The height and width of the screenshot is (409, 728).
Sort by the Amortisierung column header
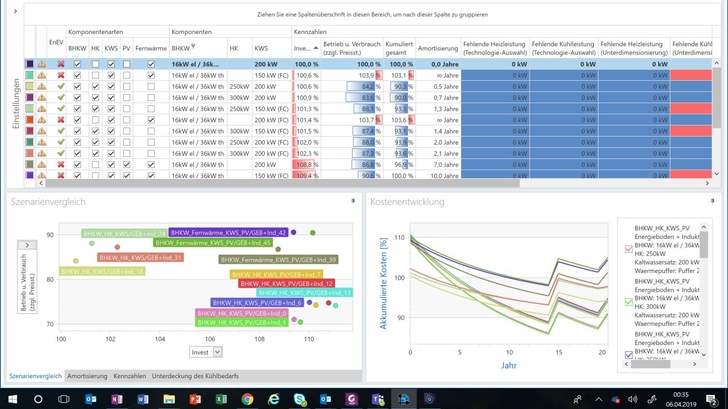click(436, 47)
